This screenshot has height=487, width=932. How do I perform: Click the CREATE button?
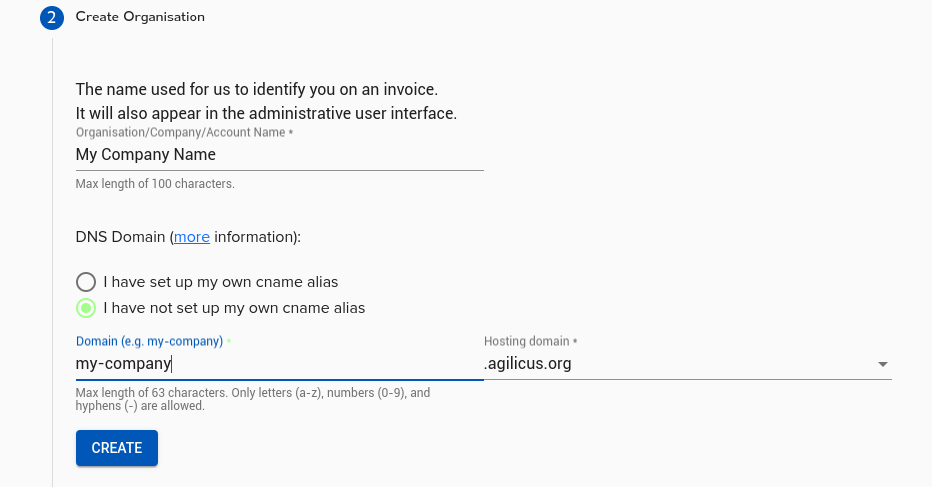pyautogui.click(x=116, y=448)
